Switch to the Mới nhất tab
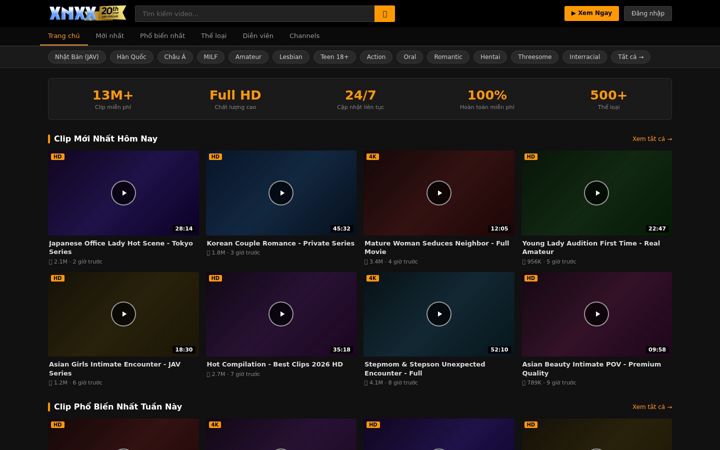The height and width of the screenshot is (450, 720). point(110,36)
